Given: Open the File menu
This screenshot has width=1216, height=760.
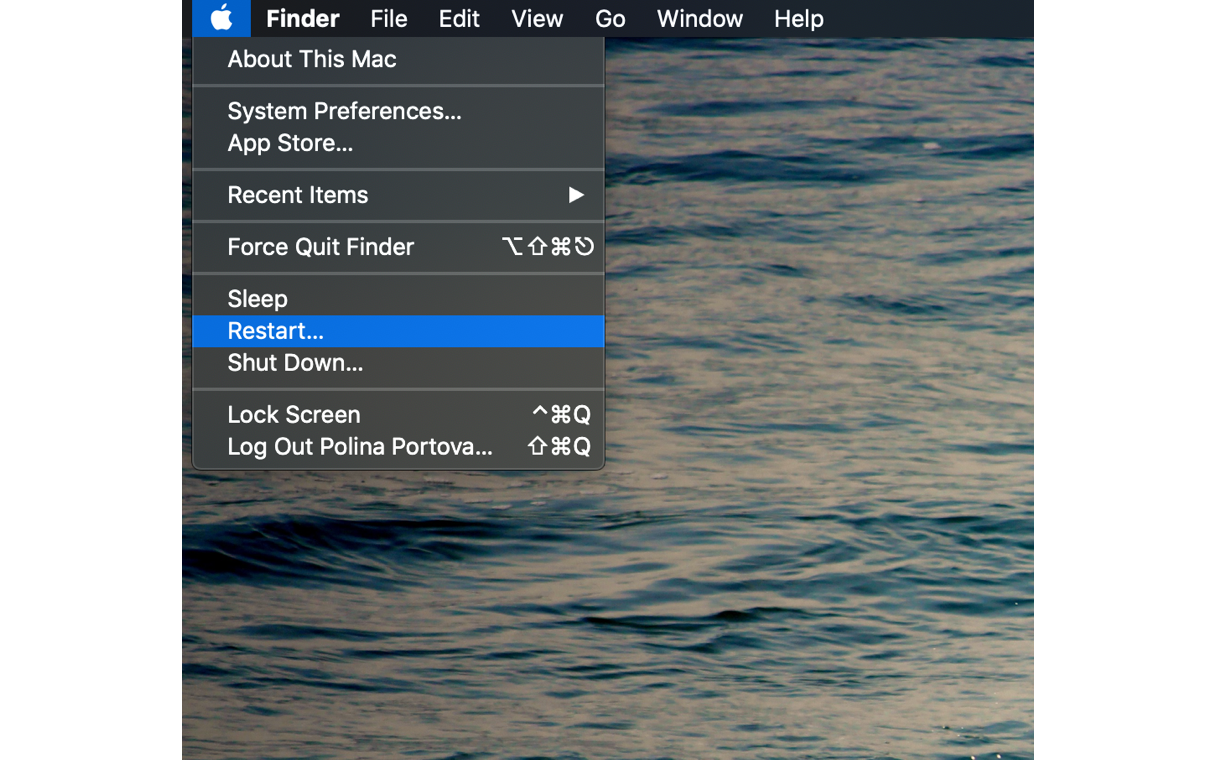Looking at the screenshot, I should (389, 18).
